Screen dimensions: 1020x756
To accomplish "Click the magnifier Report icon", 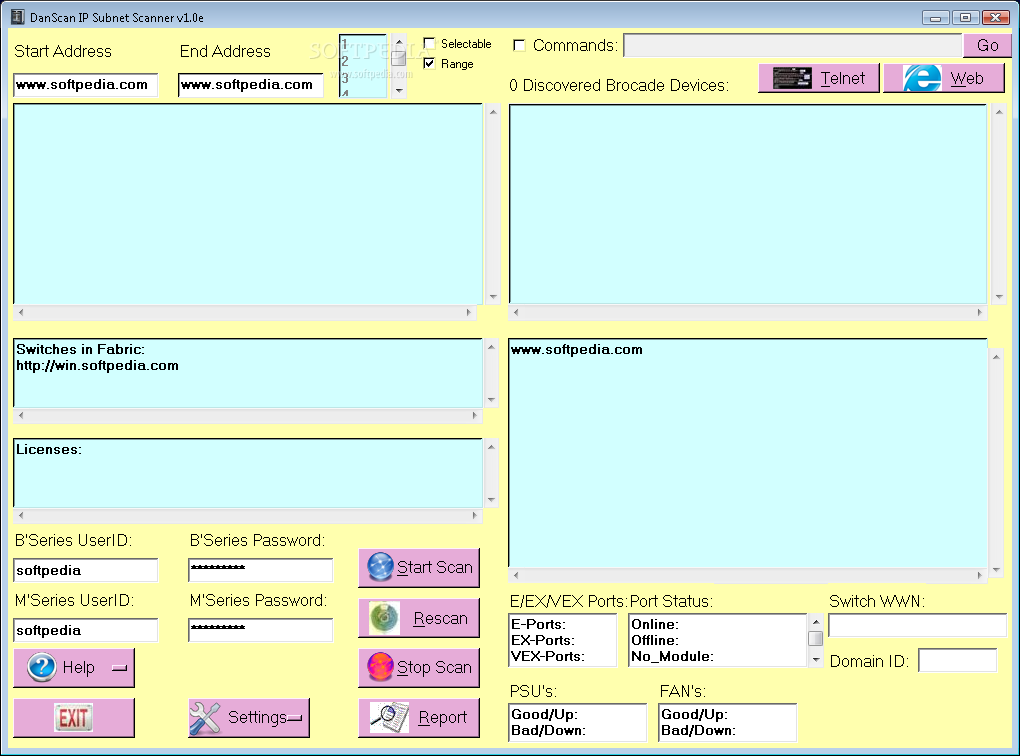I will tap(389, 717).
